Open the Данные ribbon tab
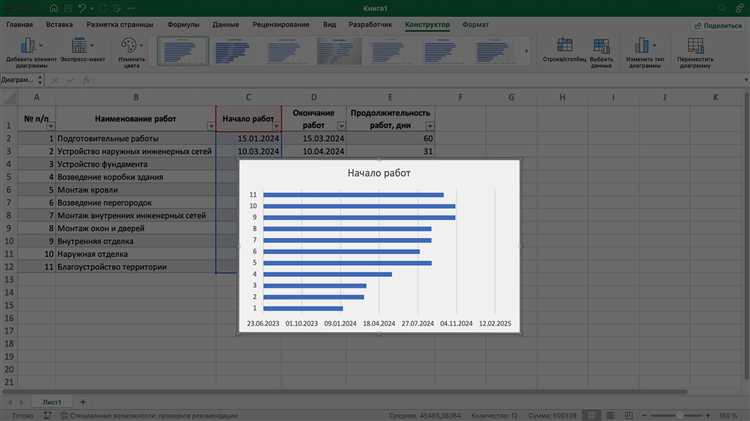The image size is (750, 421). pyautogui.click(x=226, y=24)
